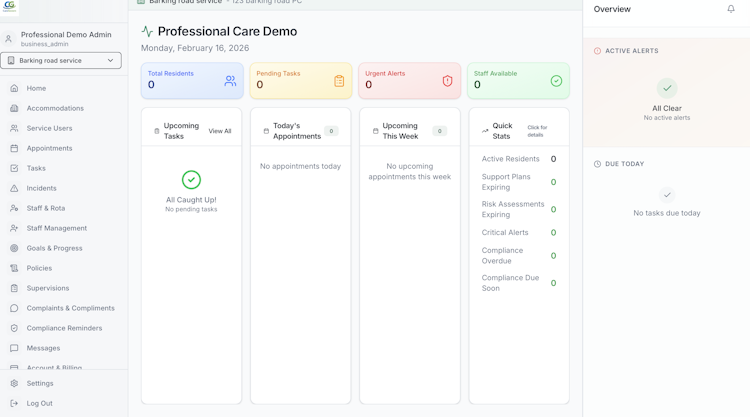Screen dimensions: 750x417
Task: Click the Quick Stats 'Click for details' link
Action: pyautogui.click(x=537, y=131)
